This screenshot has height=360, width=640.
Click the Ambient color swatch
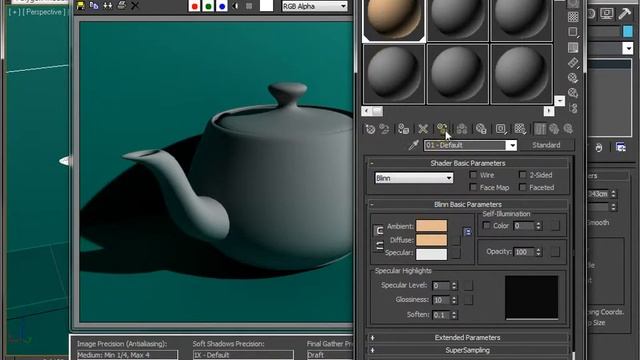point(431,226)
